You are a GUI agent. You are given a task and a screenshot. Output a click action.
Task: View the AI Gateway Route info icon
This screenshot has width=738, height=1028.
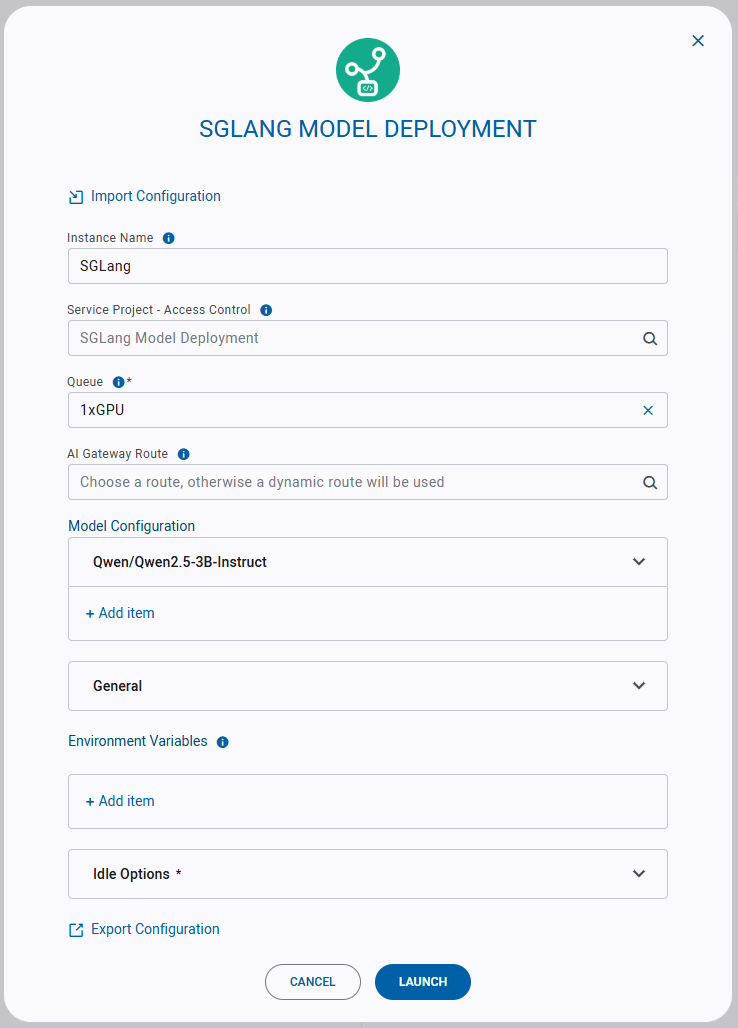[183, 454]
